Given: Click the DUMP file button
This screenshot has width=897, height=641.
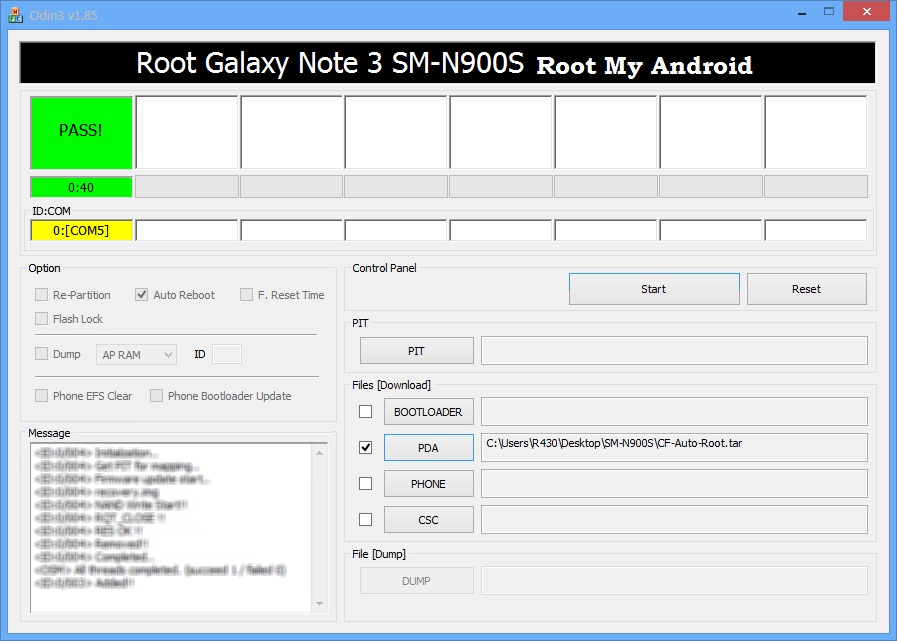Looking at the screenshot, I should 416,581.
